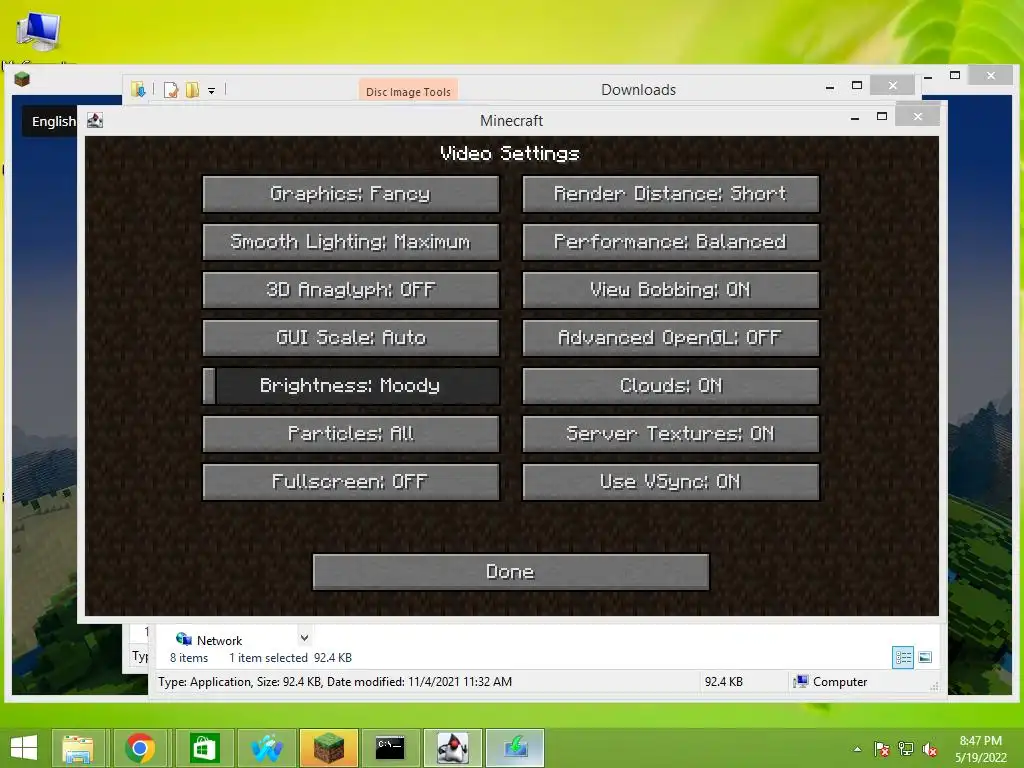The width and height of the screenshot is (1024, 768).
Task: Click Action Center flag tray icon
Action: click(882, 749)
